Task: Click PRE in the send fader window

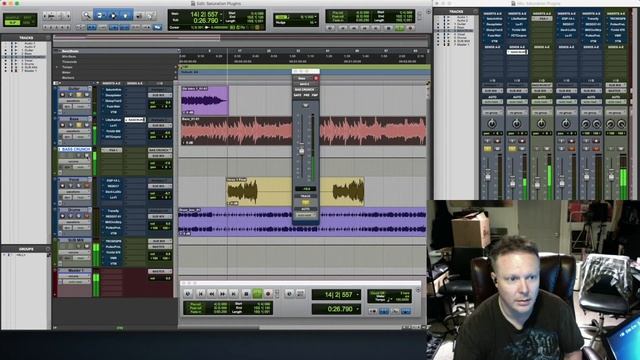Action: (x=306, y=95)
